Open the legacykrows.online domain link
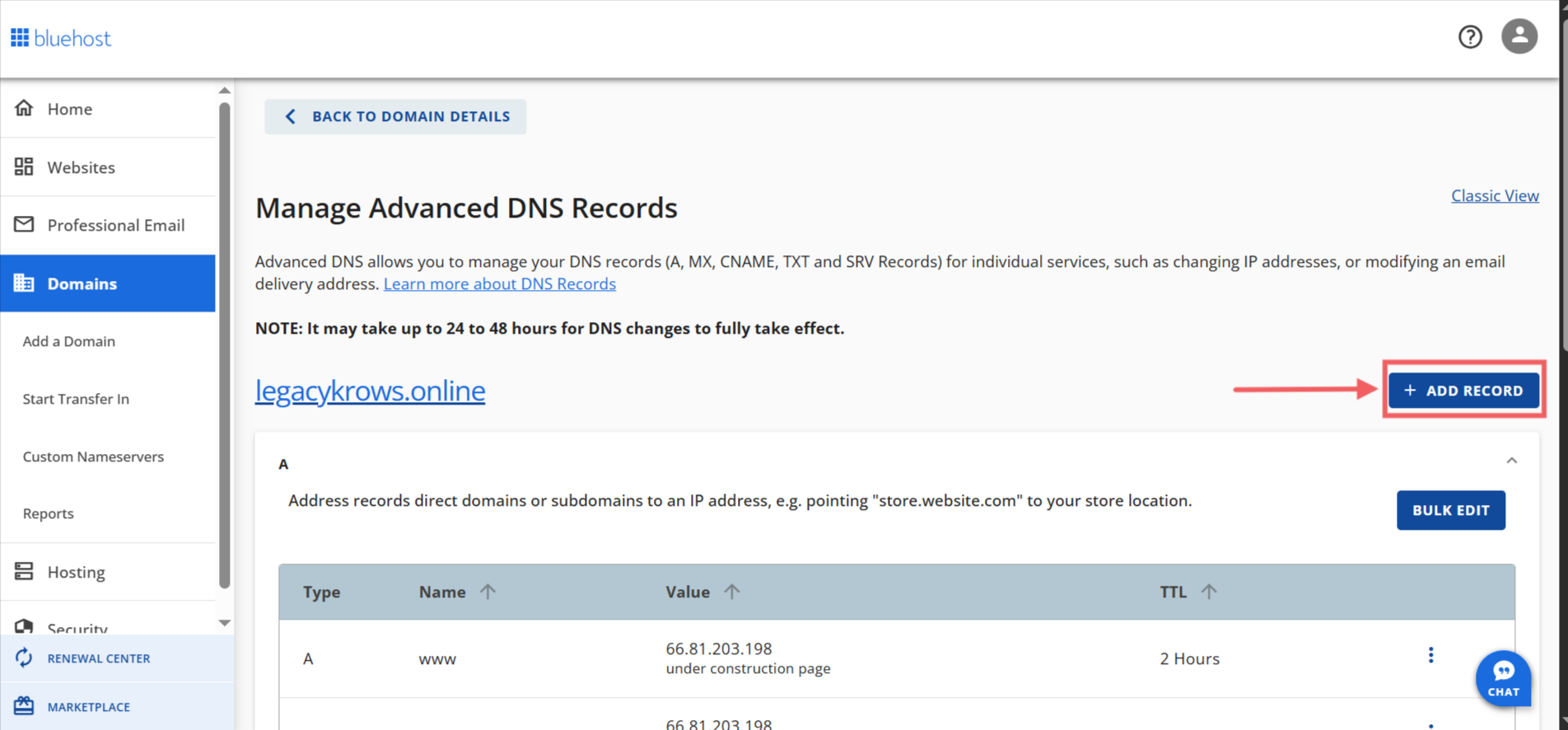 [x=370, y=391]
